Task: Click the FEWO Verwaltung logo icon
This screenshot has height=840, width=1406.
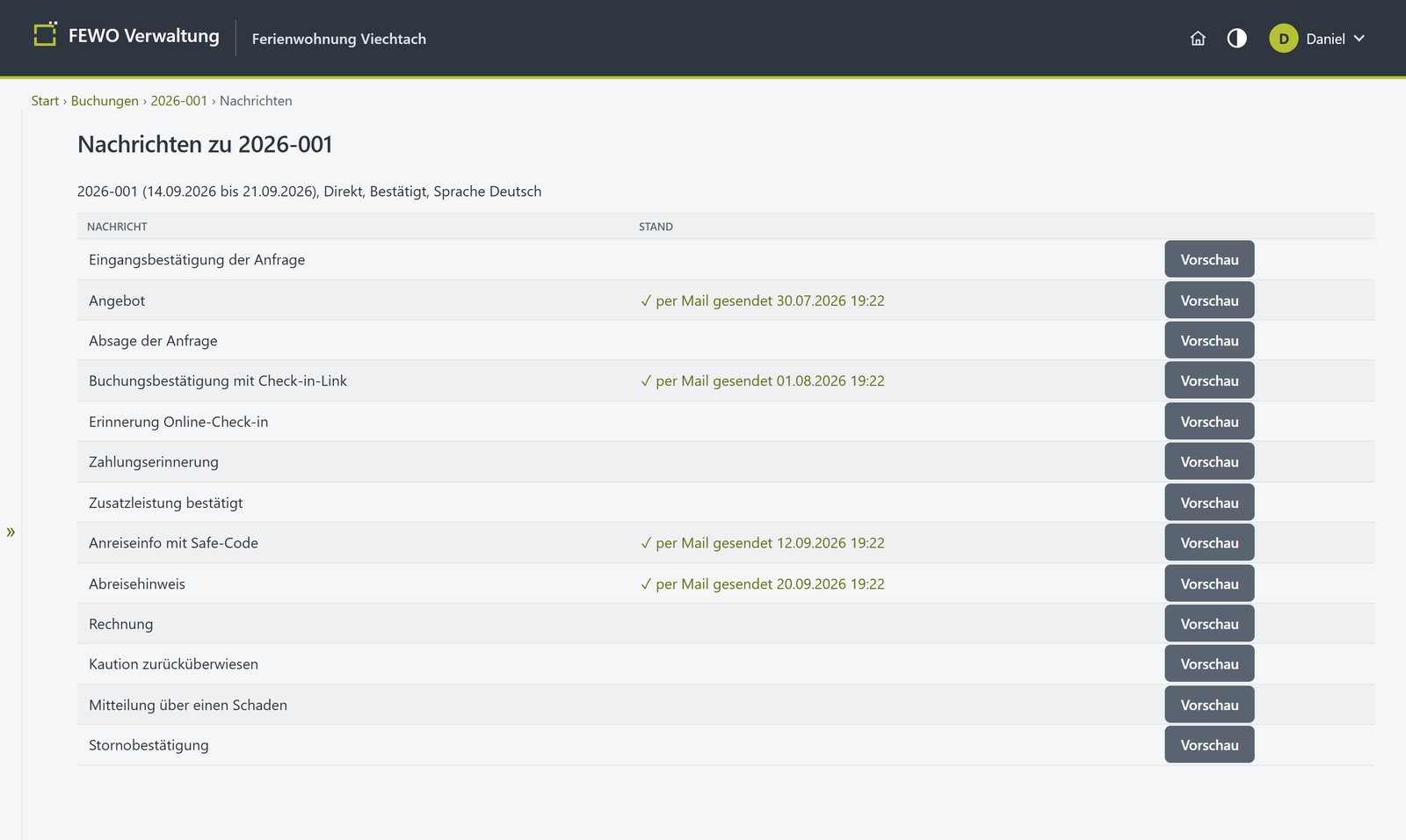Action: 45,35
